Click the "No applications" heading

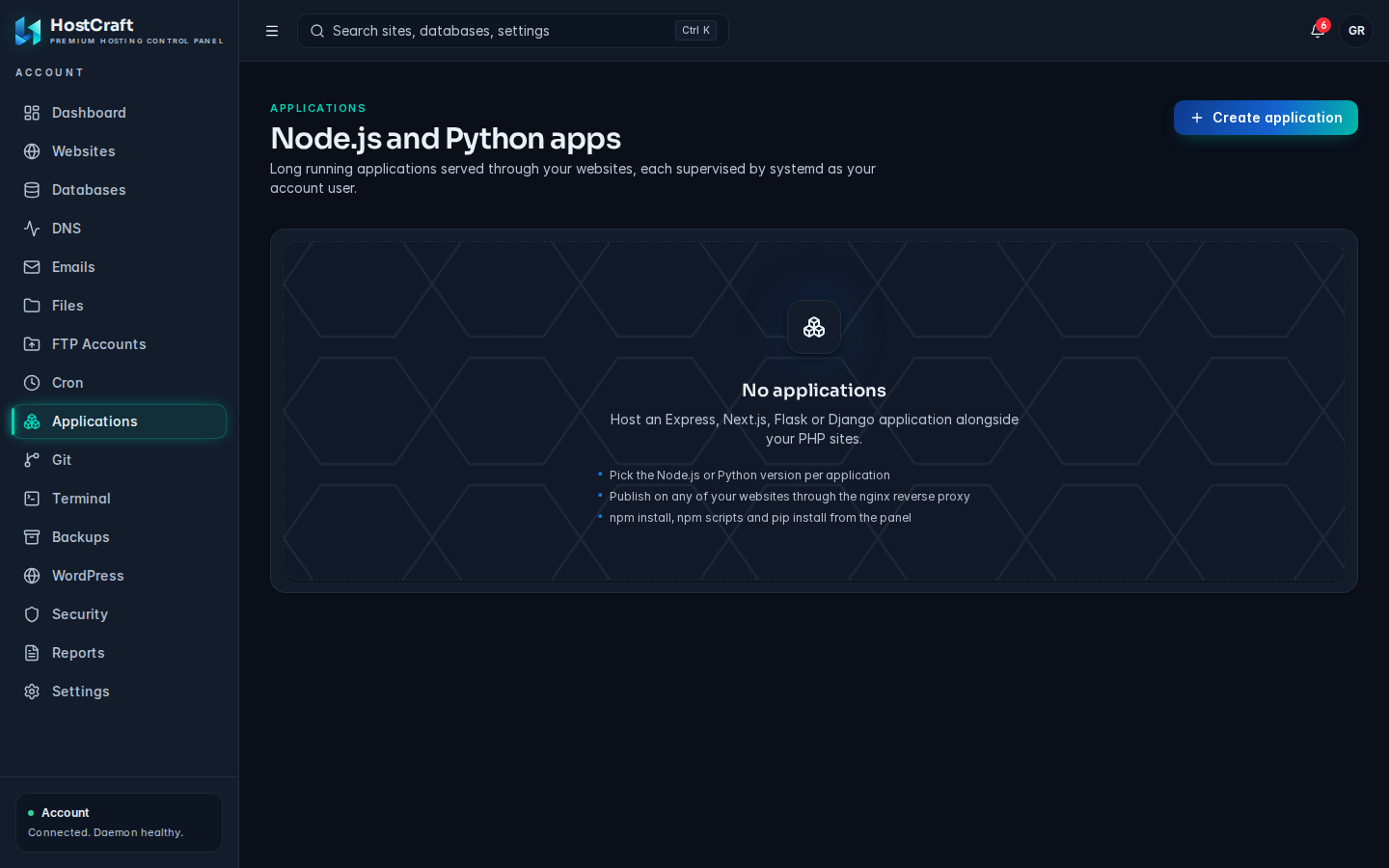pos(814,391)
